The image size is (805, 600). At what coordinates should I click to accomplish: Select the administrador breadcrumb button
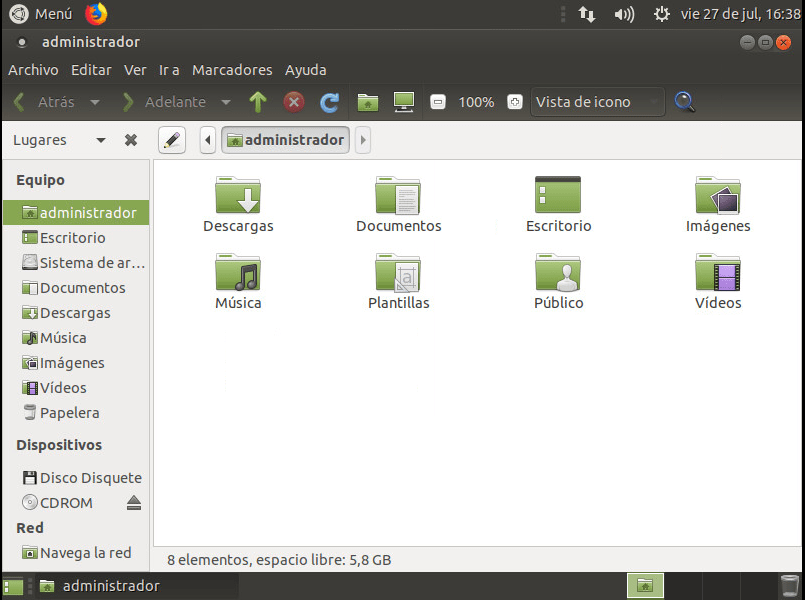[x=285, y=140]
